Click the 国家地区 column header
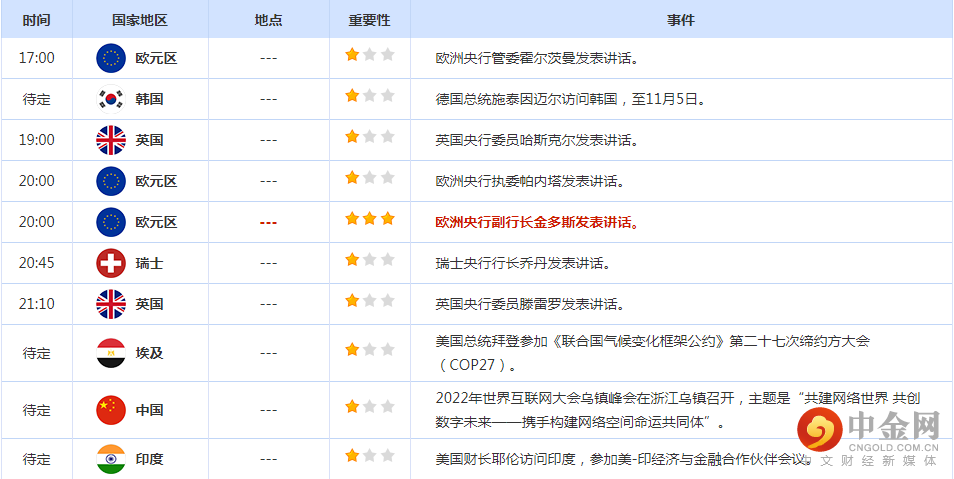954x479 pixels. [140, 19]
